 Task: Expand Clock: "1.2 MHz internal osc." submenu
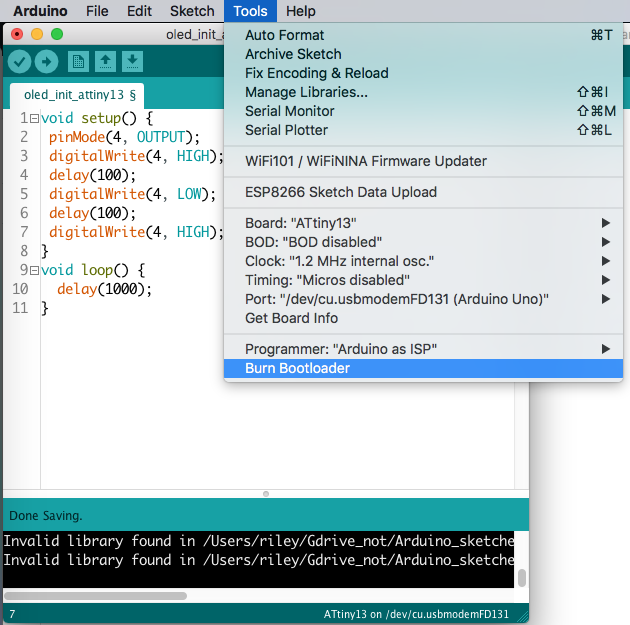pos(423,261)
